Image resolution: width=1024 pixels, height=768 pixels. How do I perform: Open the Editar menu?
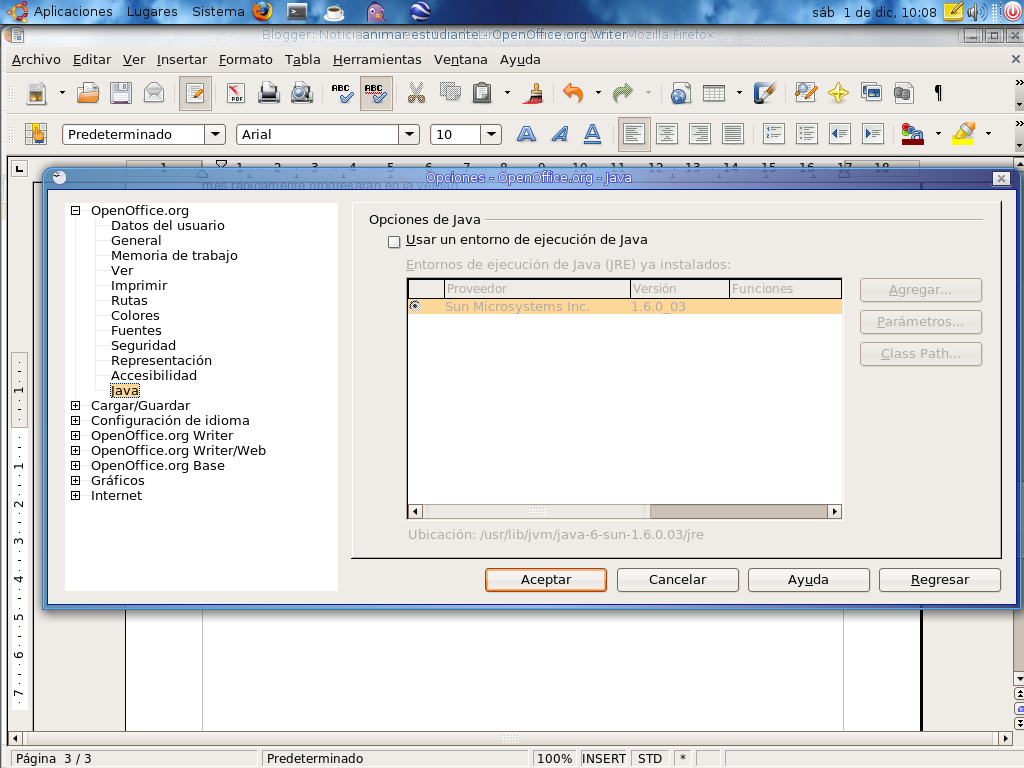pyautogui.click(x=92, y=59)
